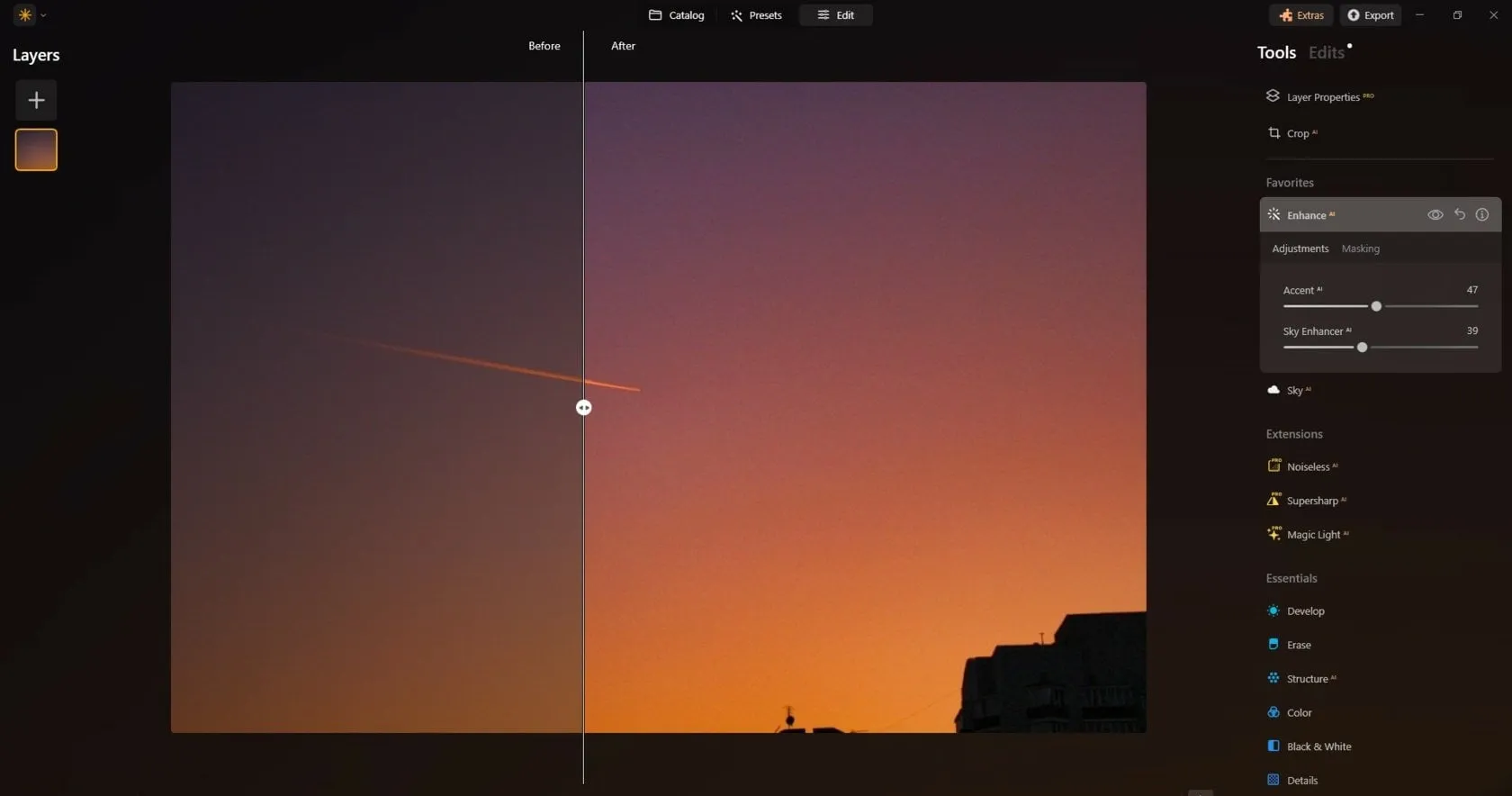
Task: Open the Supersharp extension
Action: pyautogui.click(x=1311, y=501)
